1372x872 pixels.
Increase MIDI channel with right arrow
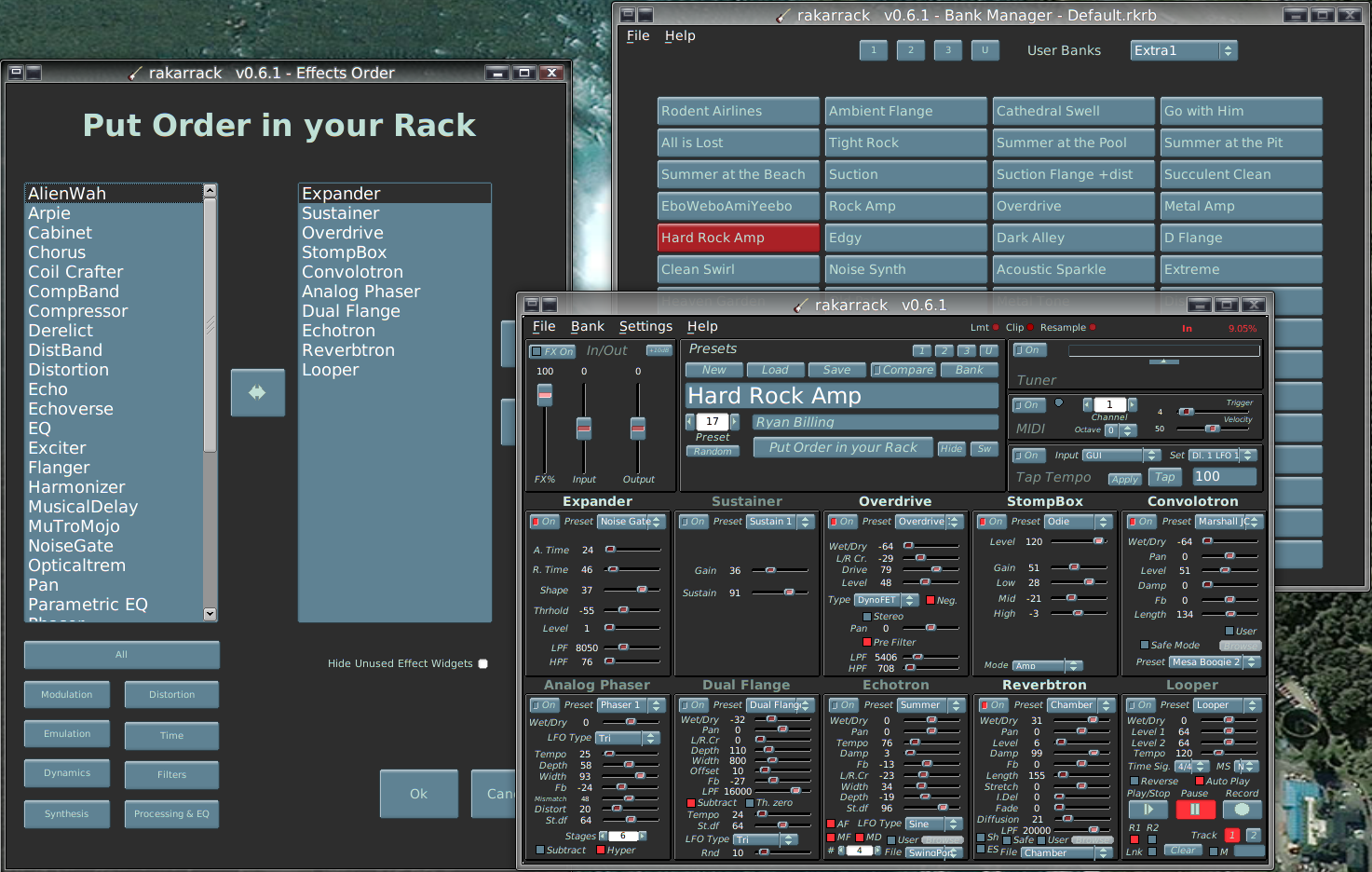1132,404
